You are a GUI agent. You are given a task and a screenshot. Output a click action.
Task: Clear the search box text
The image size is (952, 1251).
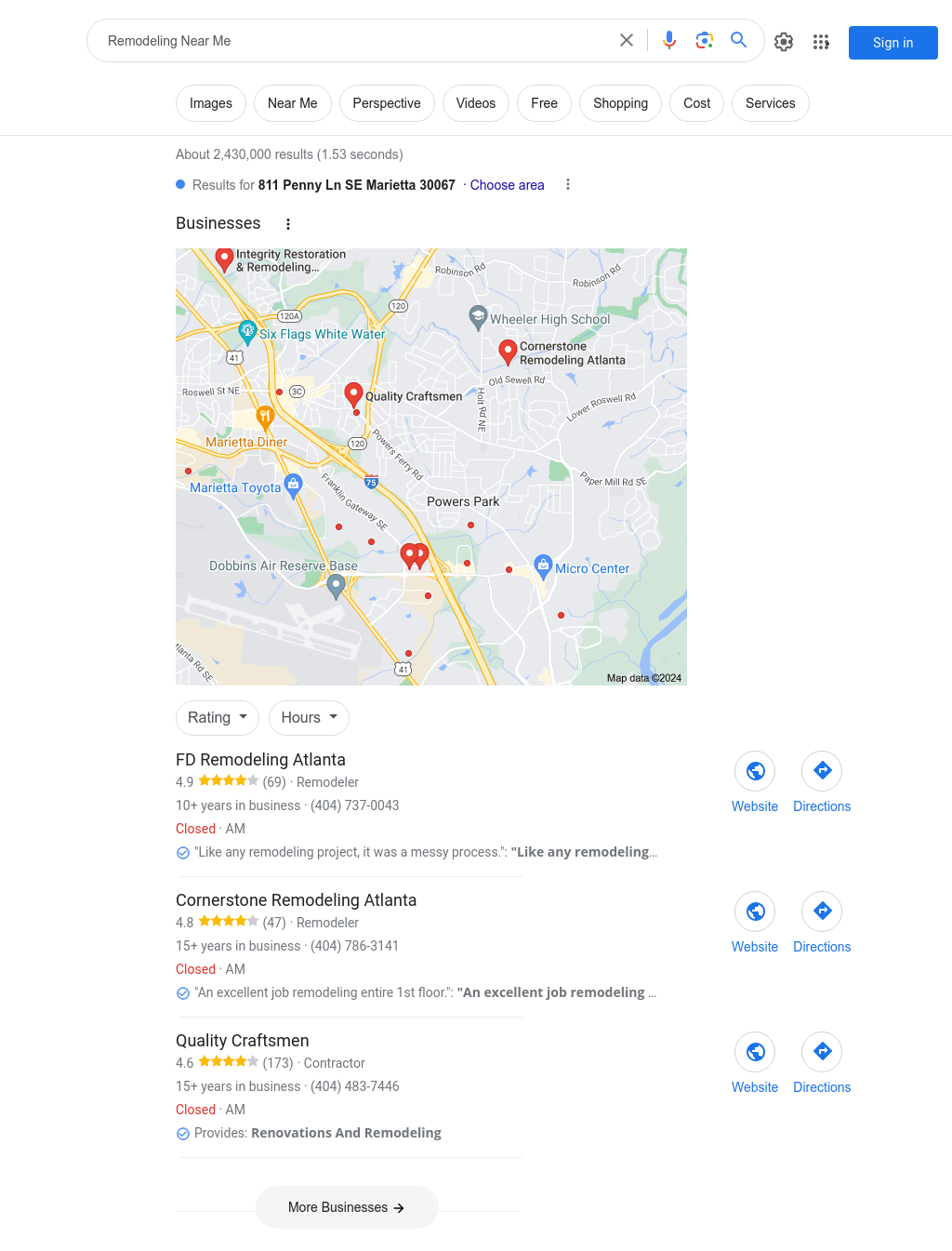627,40
